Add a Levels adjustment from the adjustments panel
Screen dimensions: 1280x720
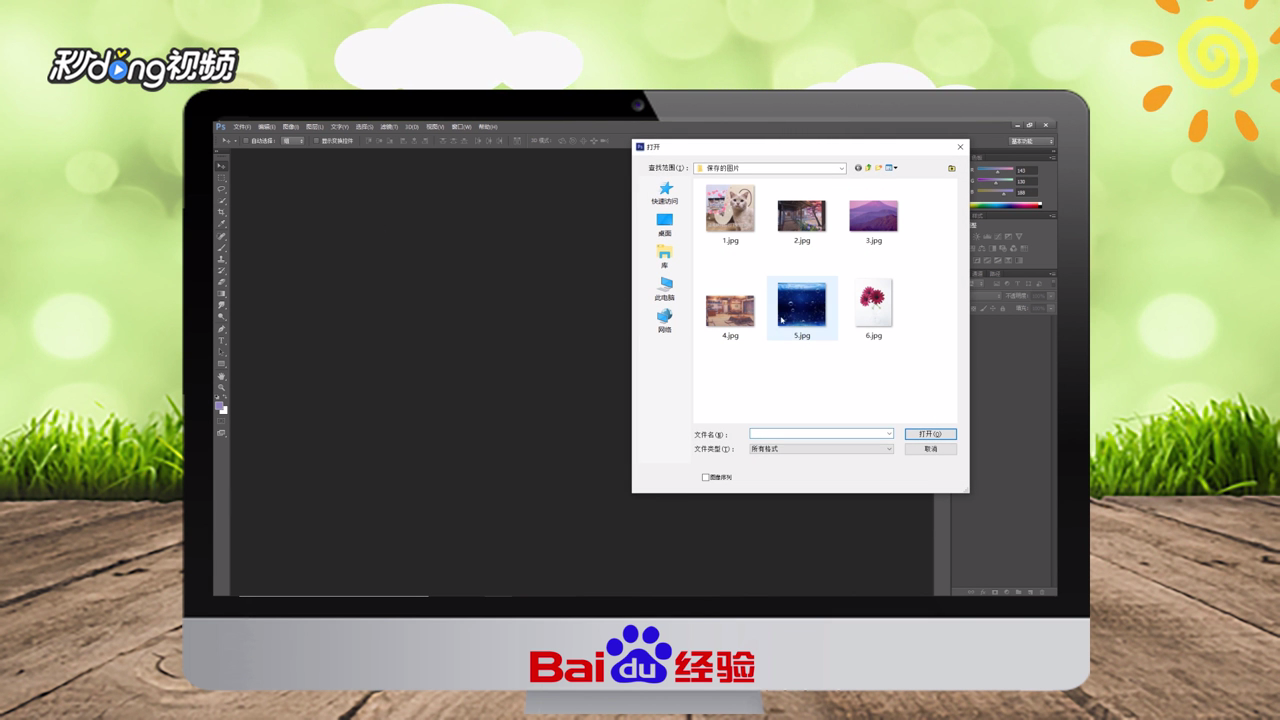click(x=987, y=236)
